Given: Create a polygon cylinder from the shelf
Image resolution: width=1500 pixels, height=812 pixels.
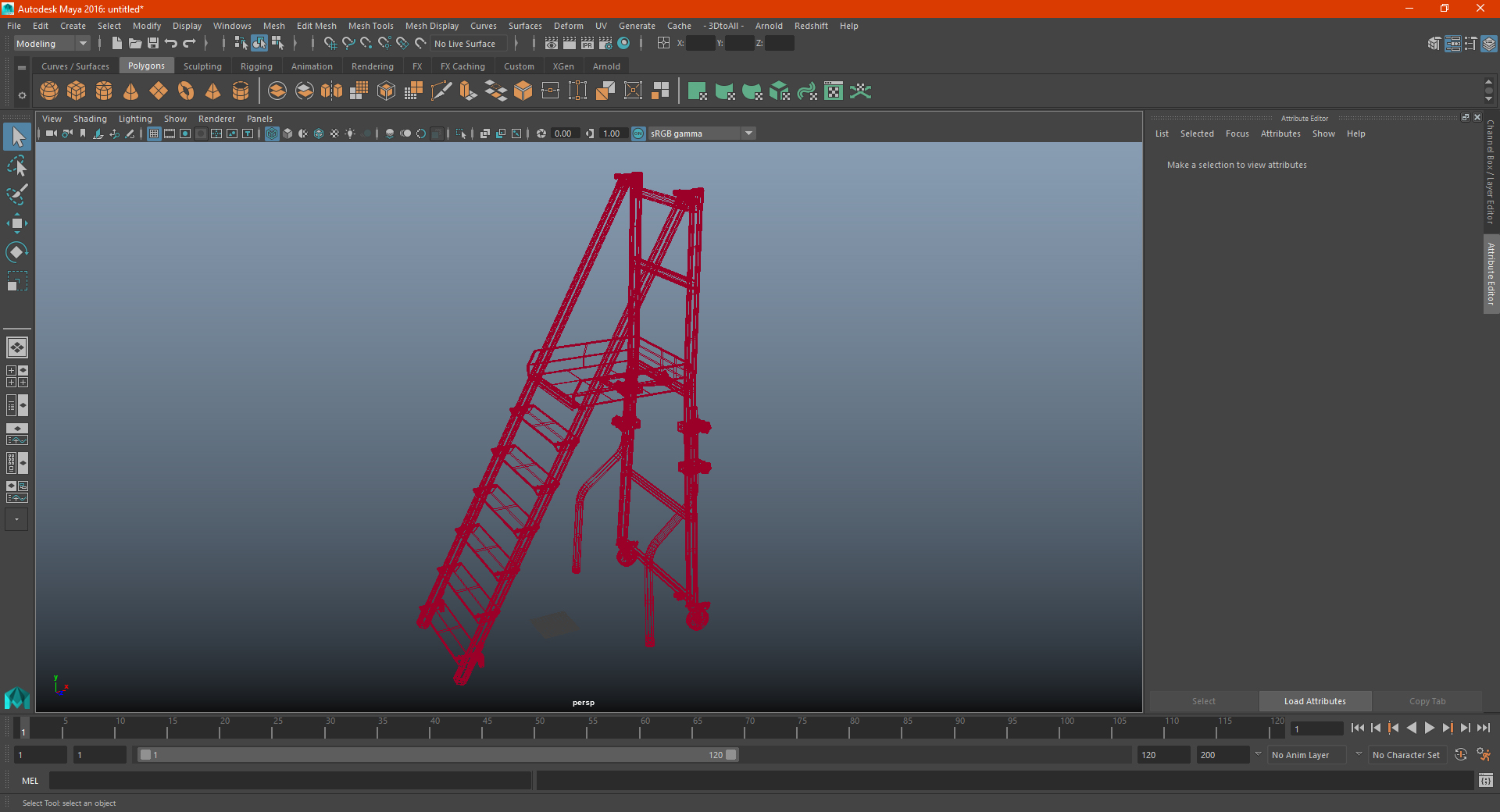Looking at the screenshot, I should pyautogui.click(x=104, y=91).
